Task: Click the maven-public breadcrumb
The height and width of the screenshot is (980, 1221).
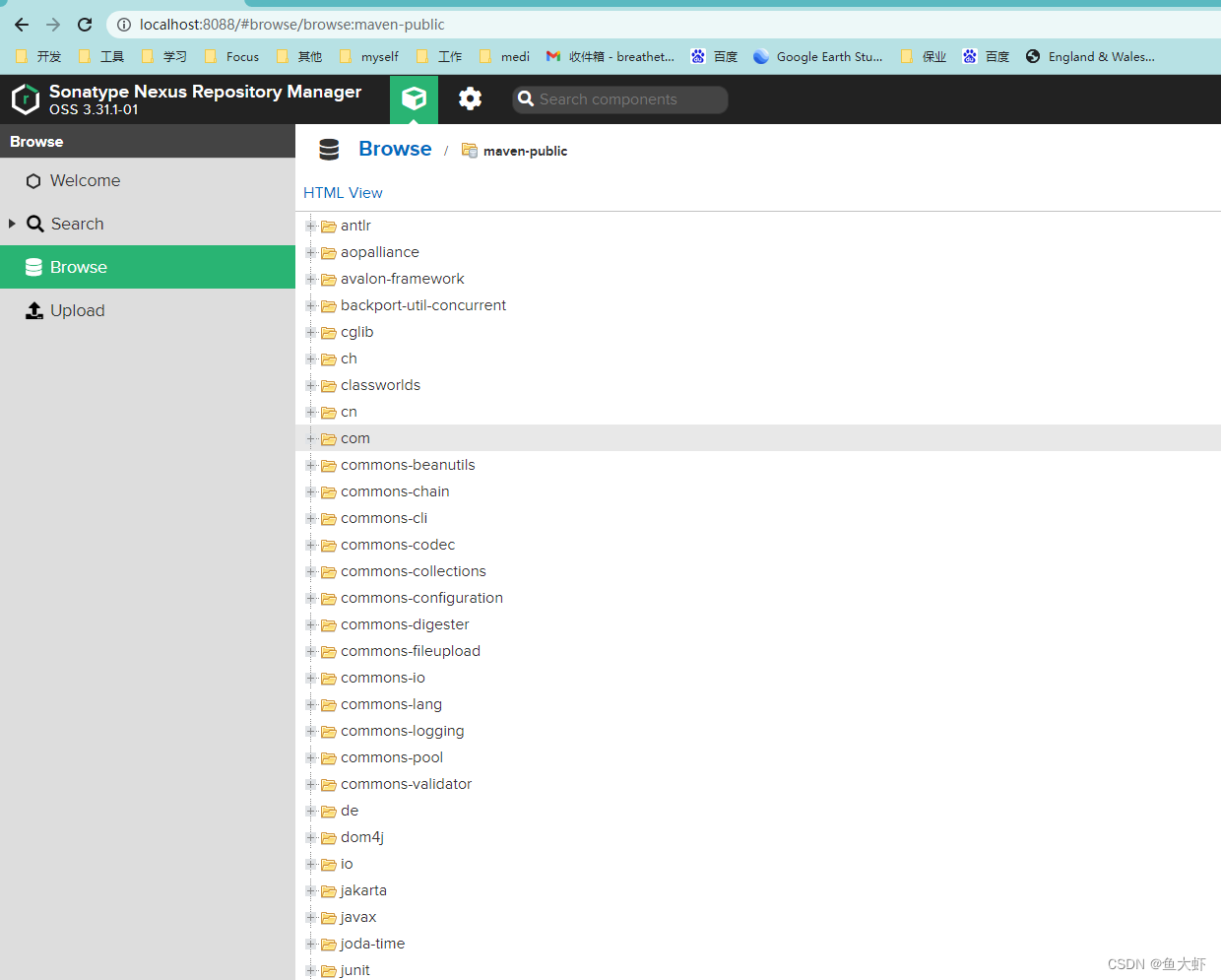Action: (x=525, y=151)
